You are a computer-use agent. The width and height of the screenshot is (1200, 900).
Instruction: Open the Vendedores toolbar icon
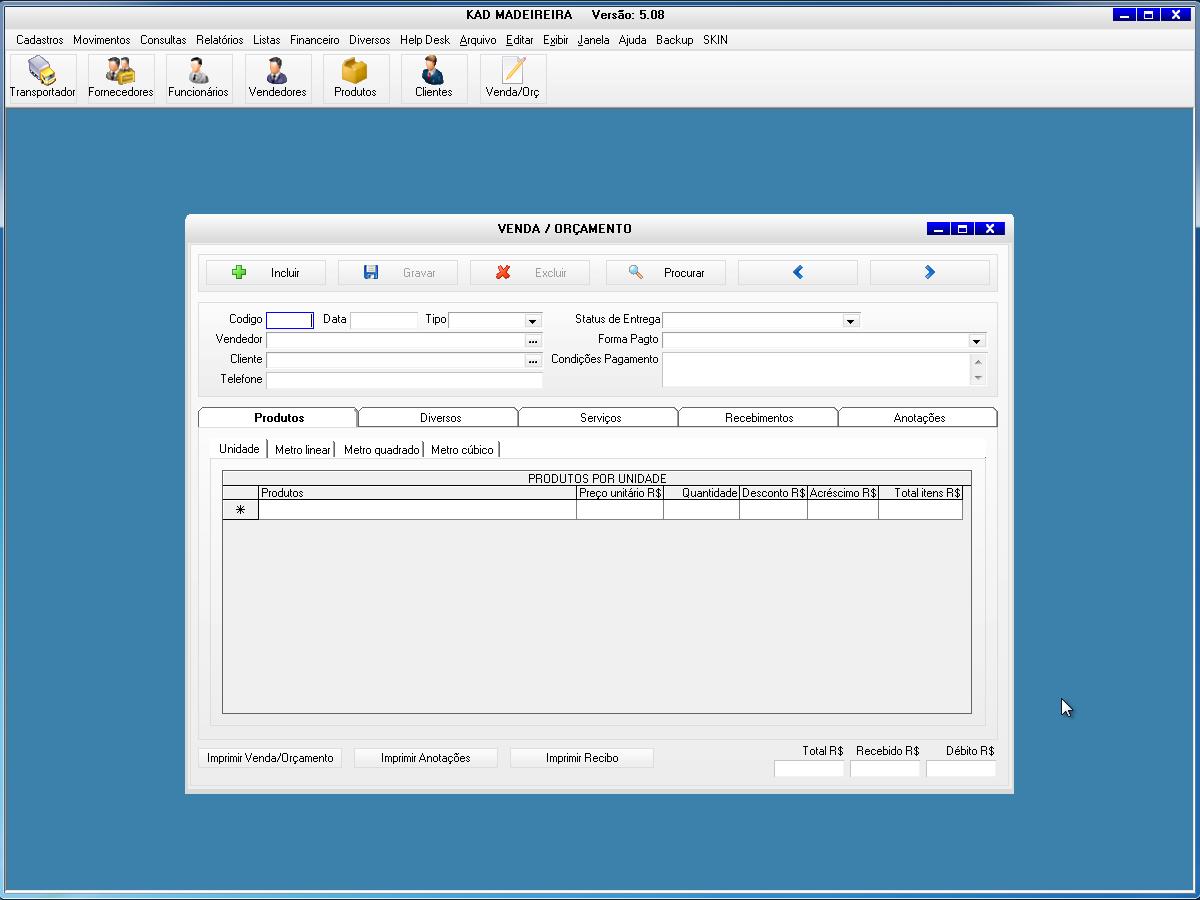click(277, 78)
